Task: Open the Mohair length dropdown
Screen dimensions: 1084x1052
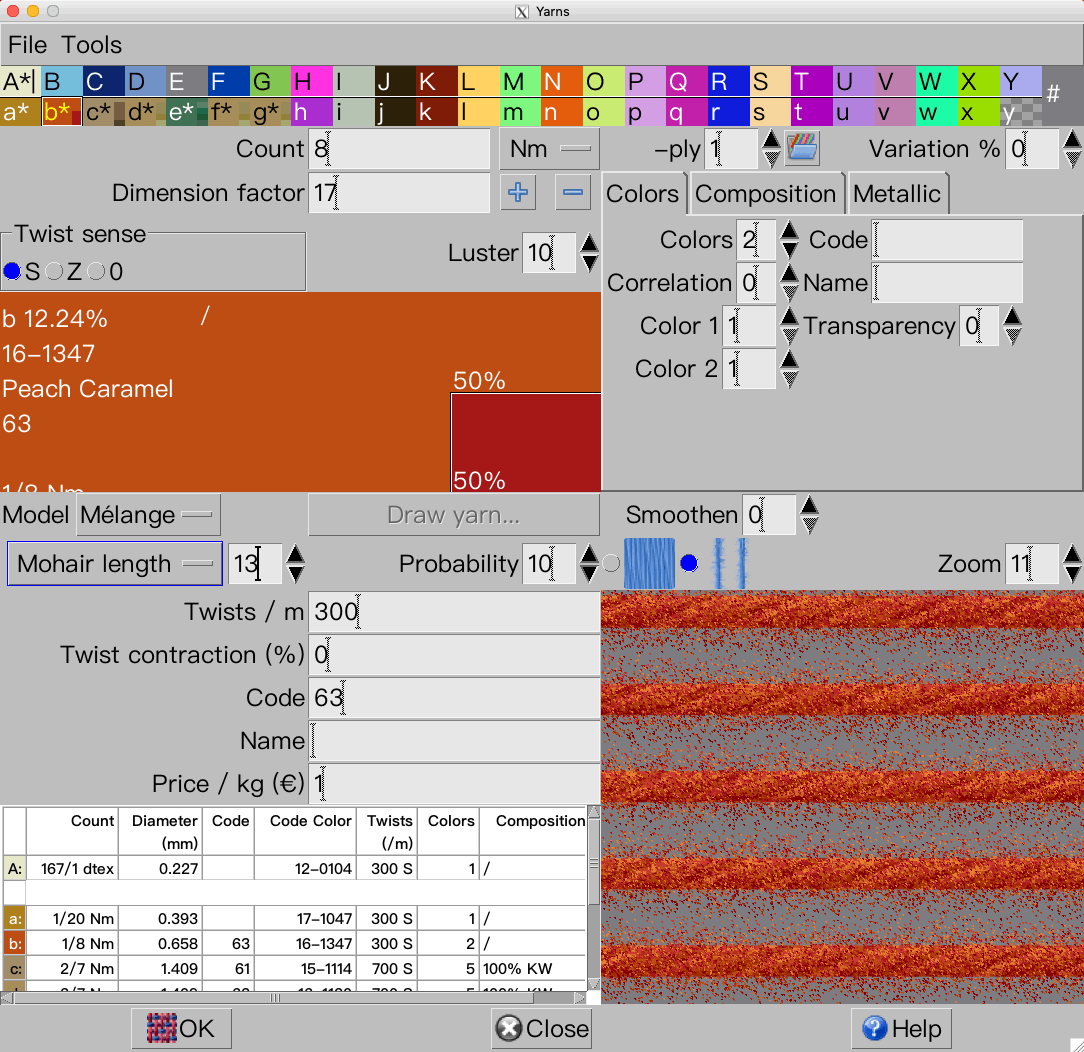Action: click(115, 563)
